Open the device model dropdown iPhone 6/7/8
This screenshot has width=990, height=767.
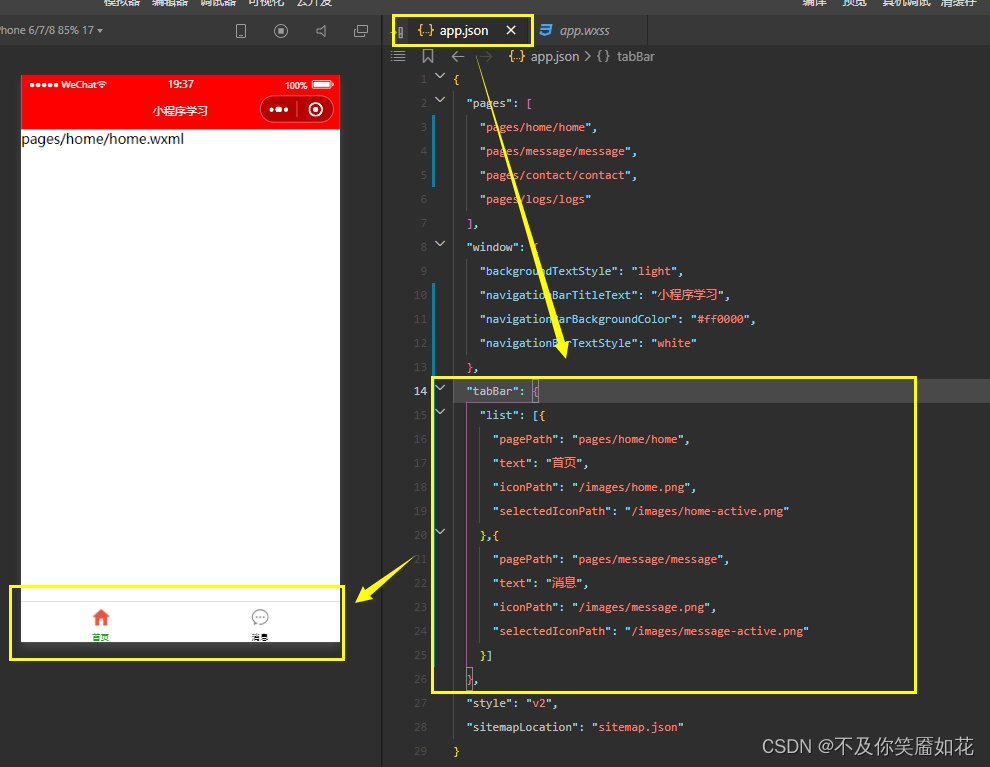pyautogui.click(x=51, y=30)
